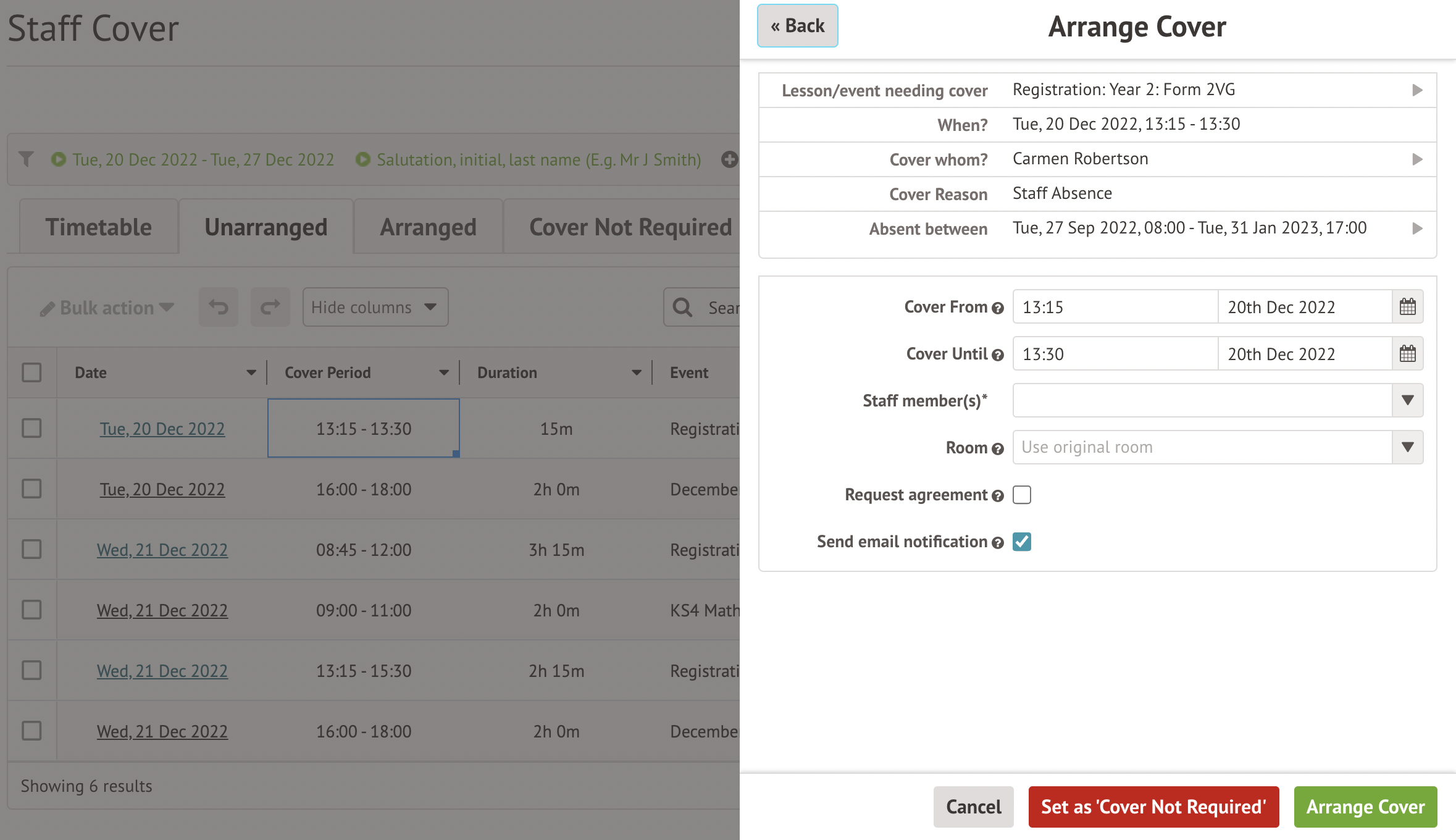Viewport: 1456px width, 840px height.
Task: Click the Cover From time field 13:15
Action: click(x=1115, y=307)
